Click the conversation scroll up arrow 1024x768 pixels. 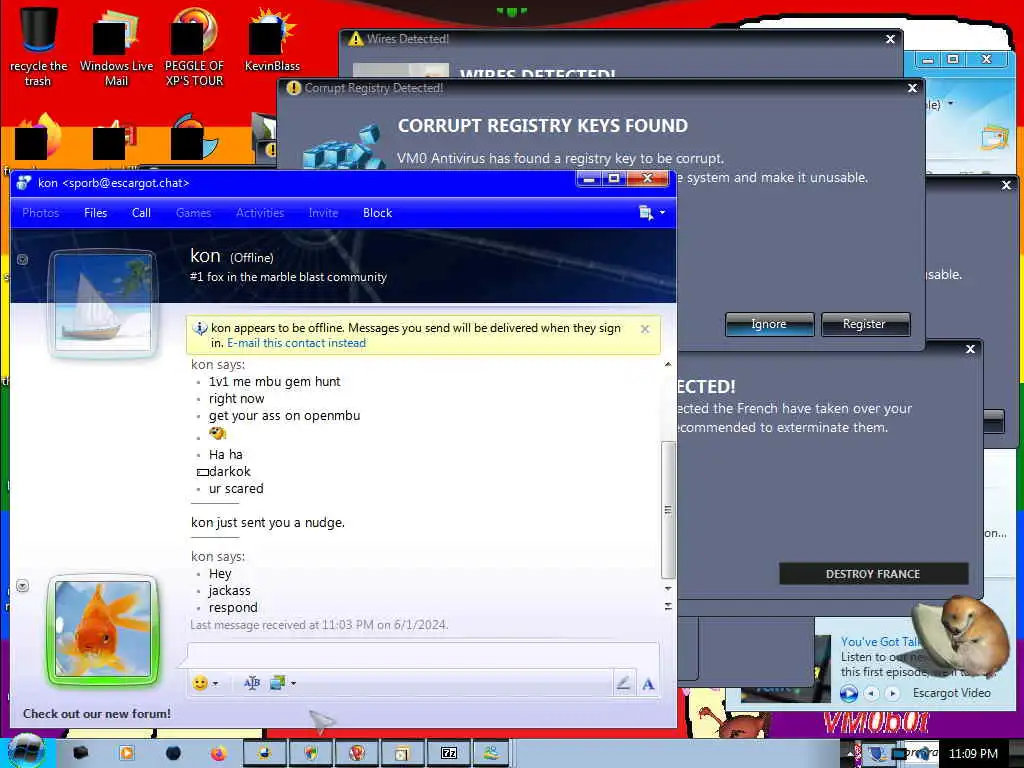[x=667, y=364]
